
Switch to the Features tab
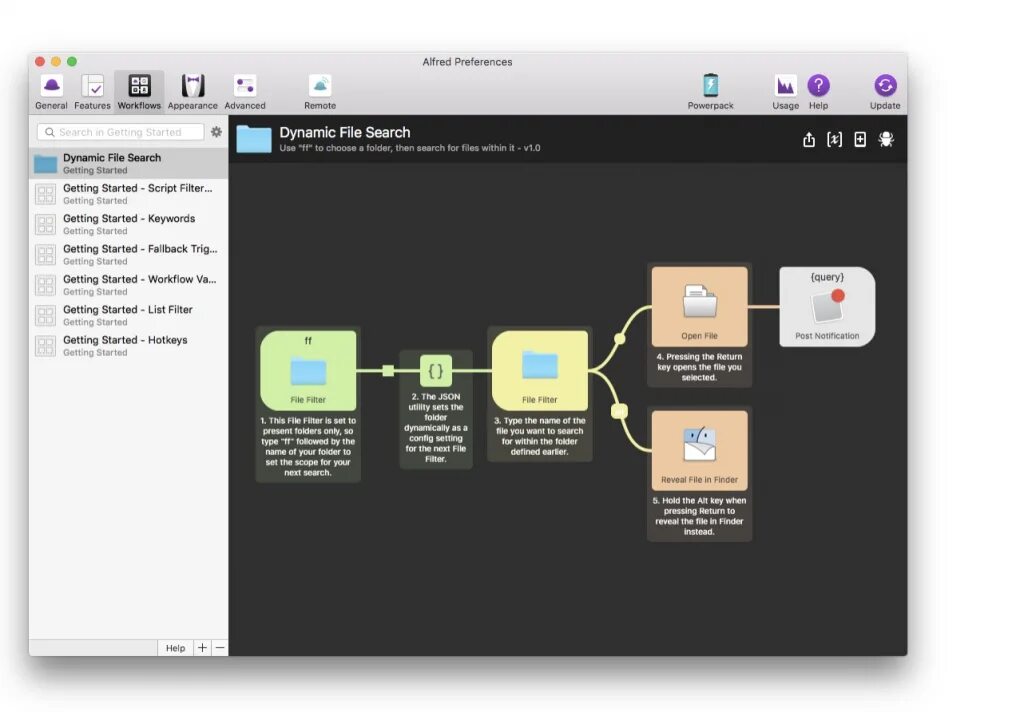(x=92, y=91)
